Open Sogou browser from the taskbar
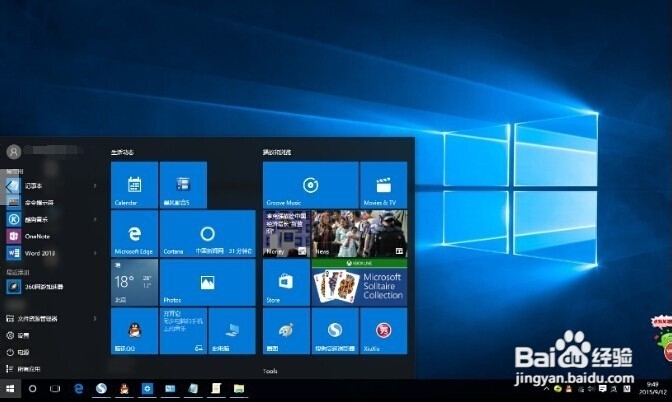The height and width of the screenshot is (402, 672). click(x=101, y=389)
